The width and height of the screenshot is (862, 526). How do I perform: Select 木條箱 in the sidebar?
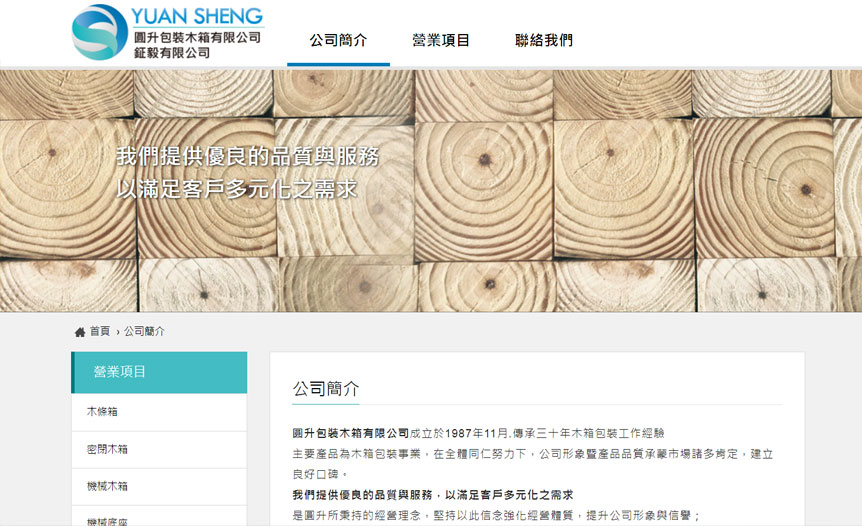click(159, 412)
